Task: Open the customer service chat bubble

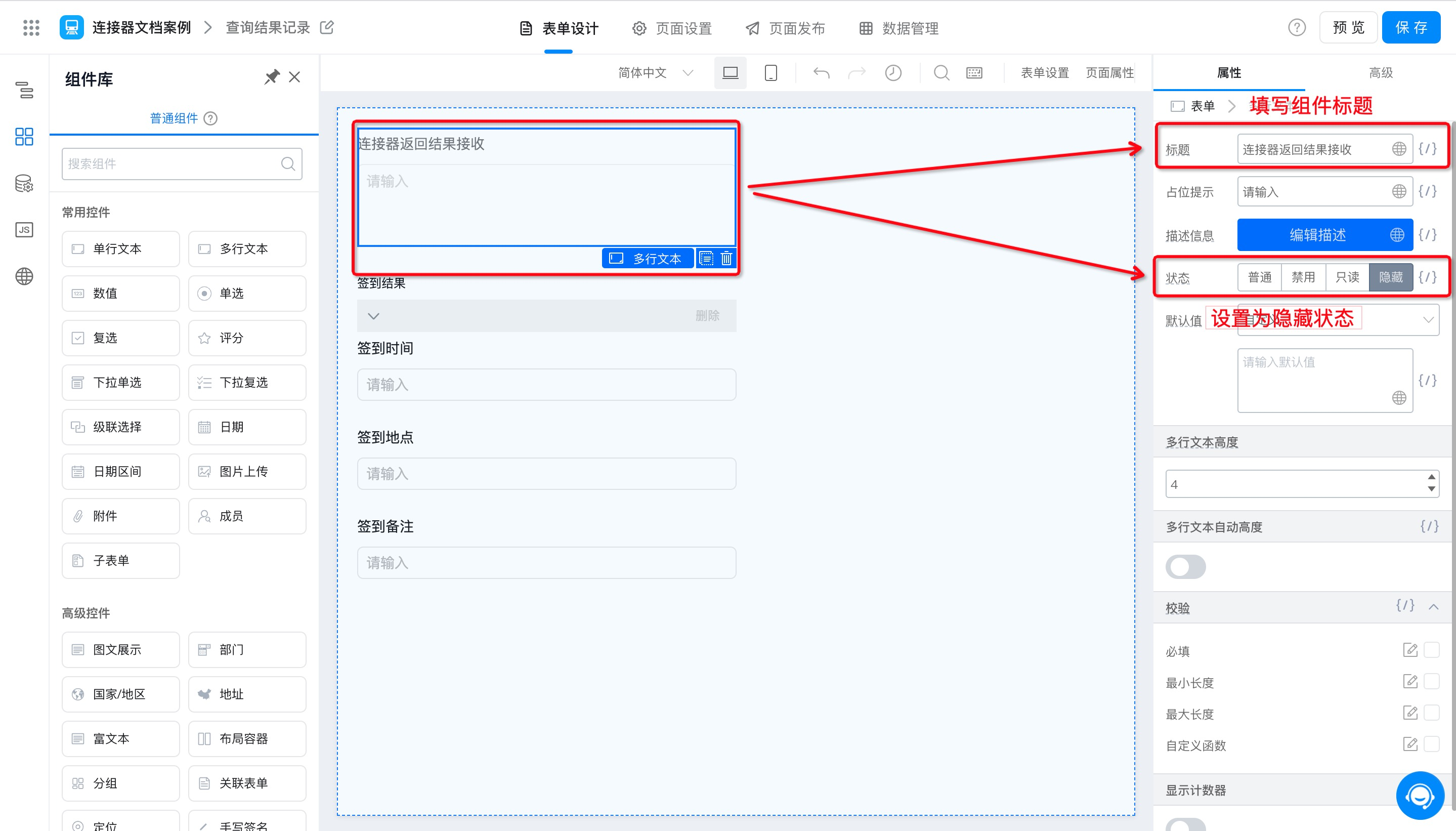Action: click(x=1420, y=795)
